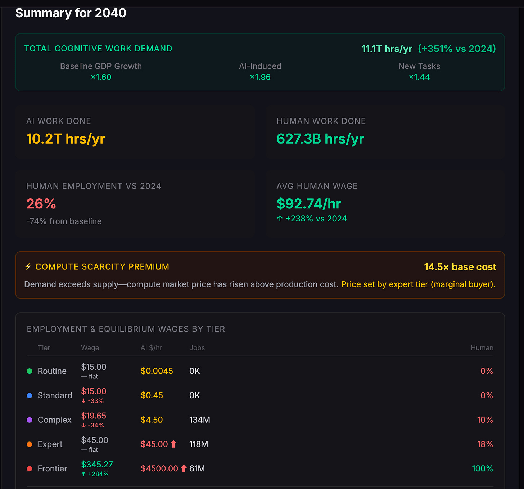Select the AI Work Done card
This screenshot has width=524, height=489.
click(135, 135)
